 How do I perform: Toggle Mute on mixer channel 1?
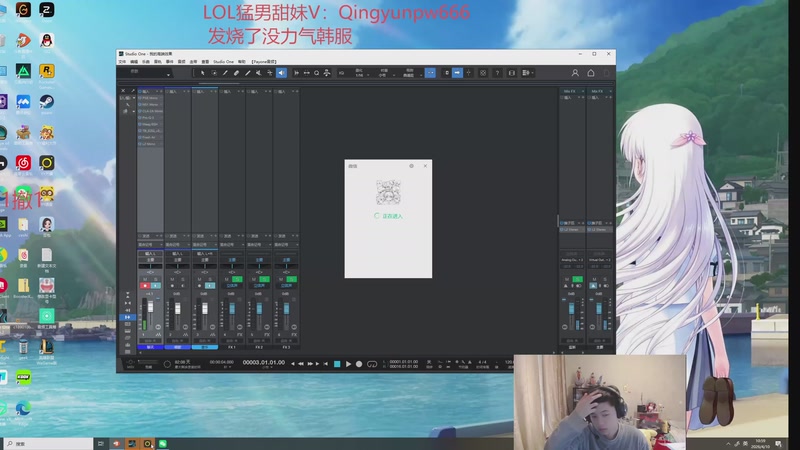click(x=145, y=279)
